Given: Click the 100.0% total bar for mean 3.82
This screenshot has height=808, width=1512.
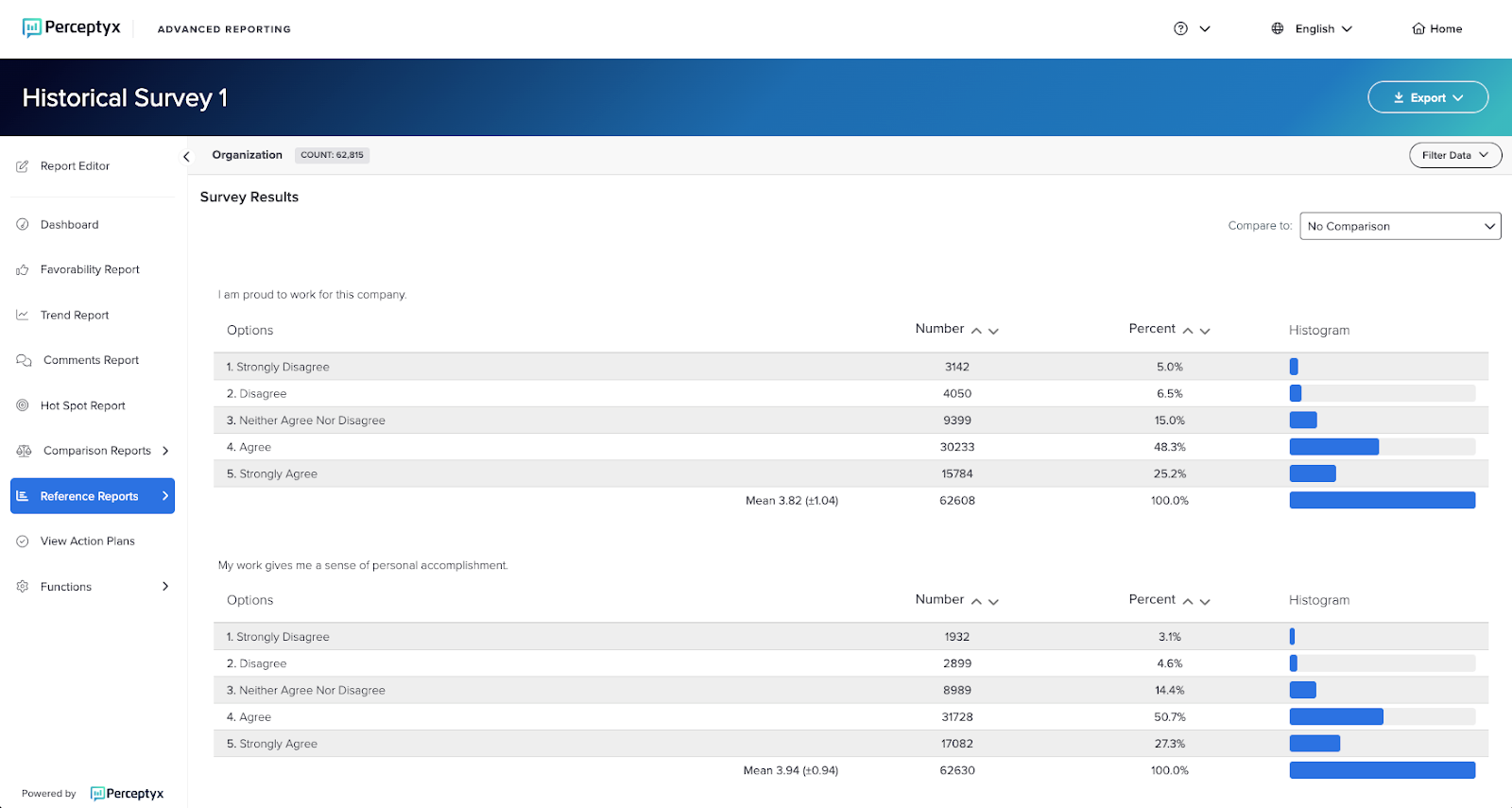Looking at the screenshot, I should tap(1383, 500).
